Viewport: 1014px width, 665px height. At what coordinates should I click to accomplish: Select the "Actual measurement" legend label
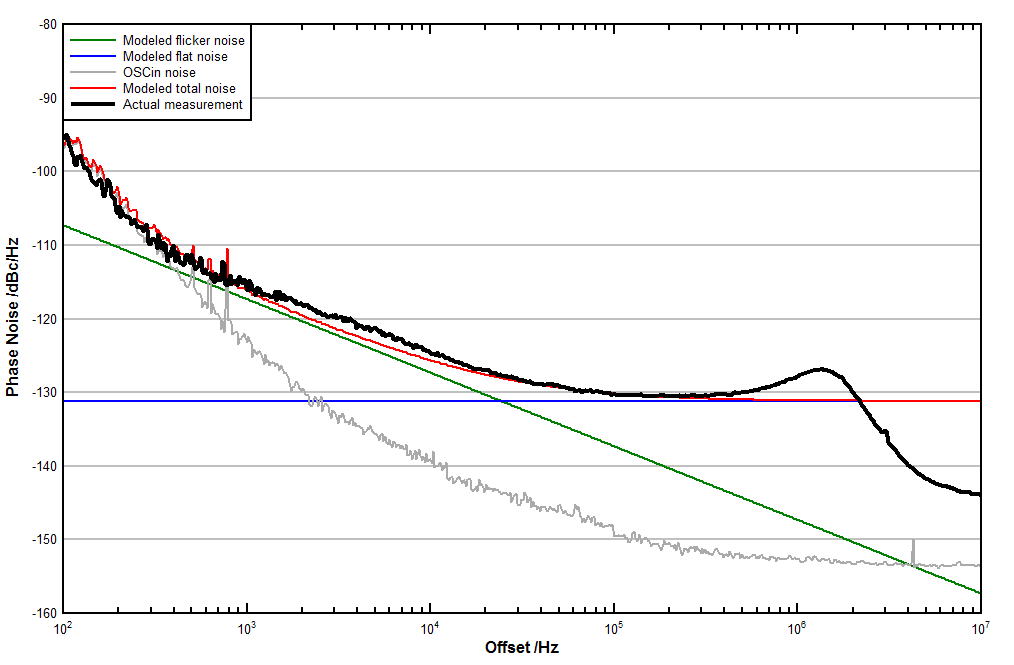[x=182, y=104]
